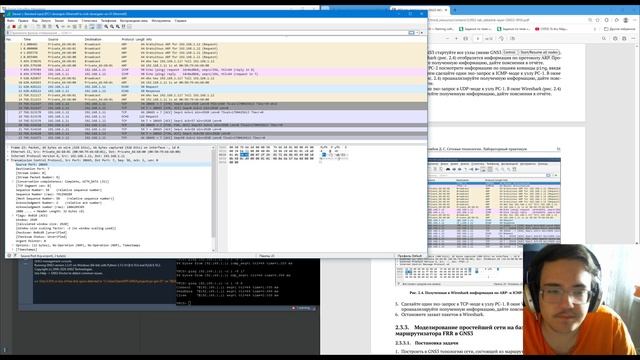Click the Find packet magnifier icon
This screenshot has height=360, width=640.
58,26
